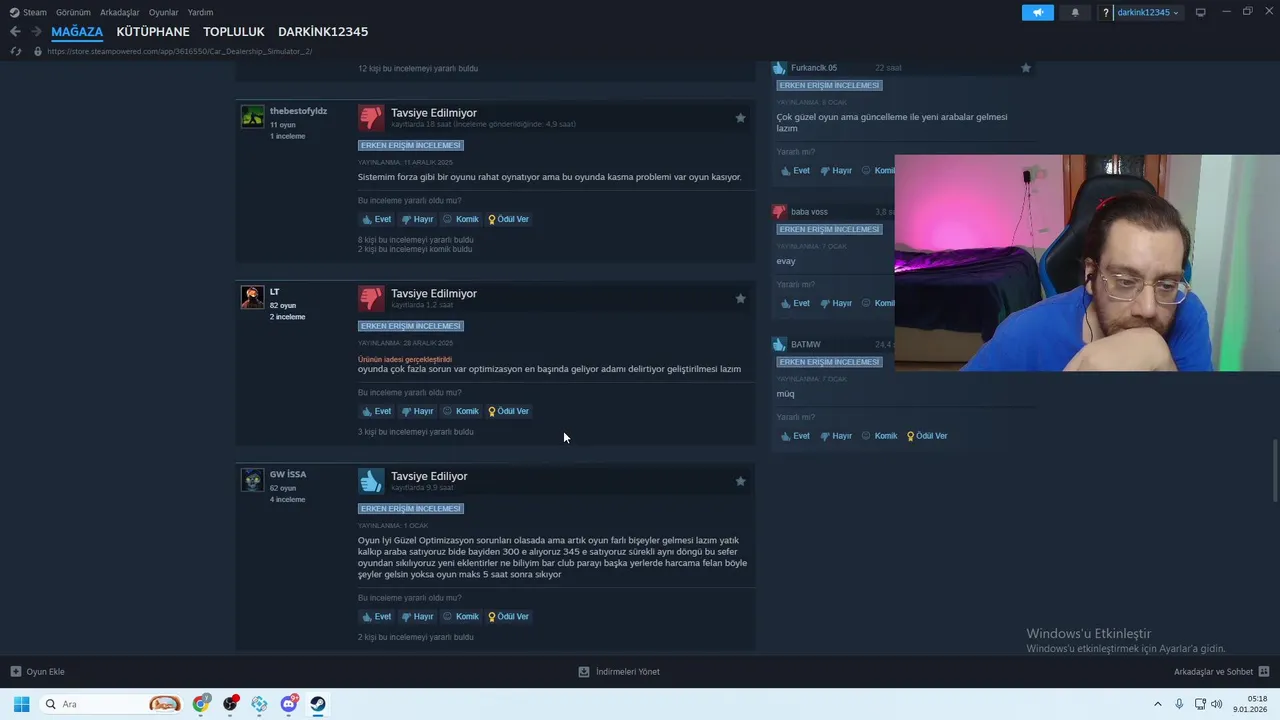This screenshot has width=1280, height=720.
Task: Star LT's review
Action: tap(740, 299)
